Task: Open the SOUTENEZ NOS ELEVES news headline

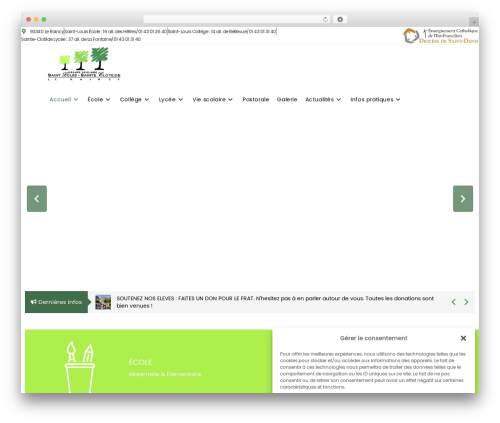Action: (x=275, y=302)
